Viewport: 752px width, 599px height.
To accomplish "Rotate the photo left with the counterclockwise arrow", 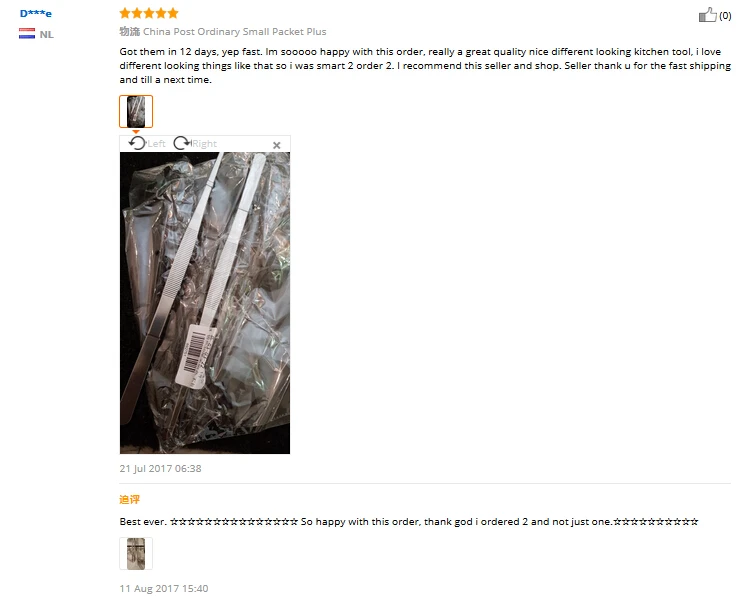I will click(137, 143).
